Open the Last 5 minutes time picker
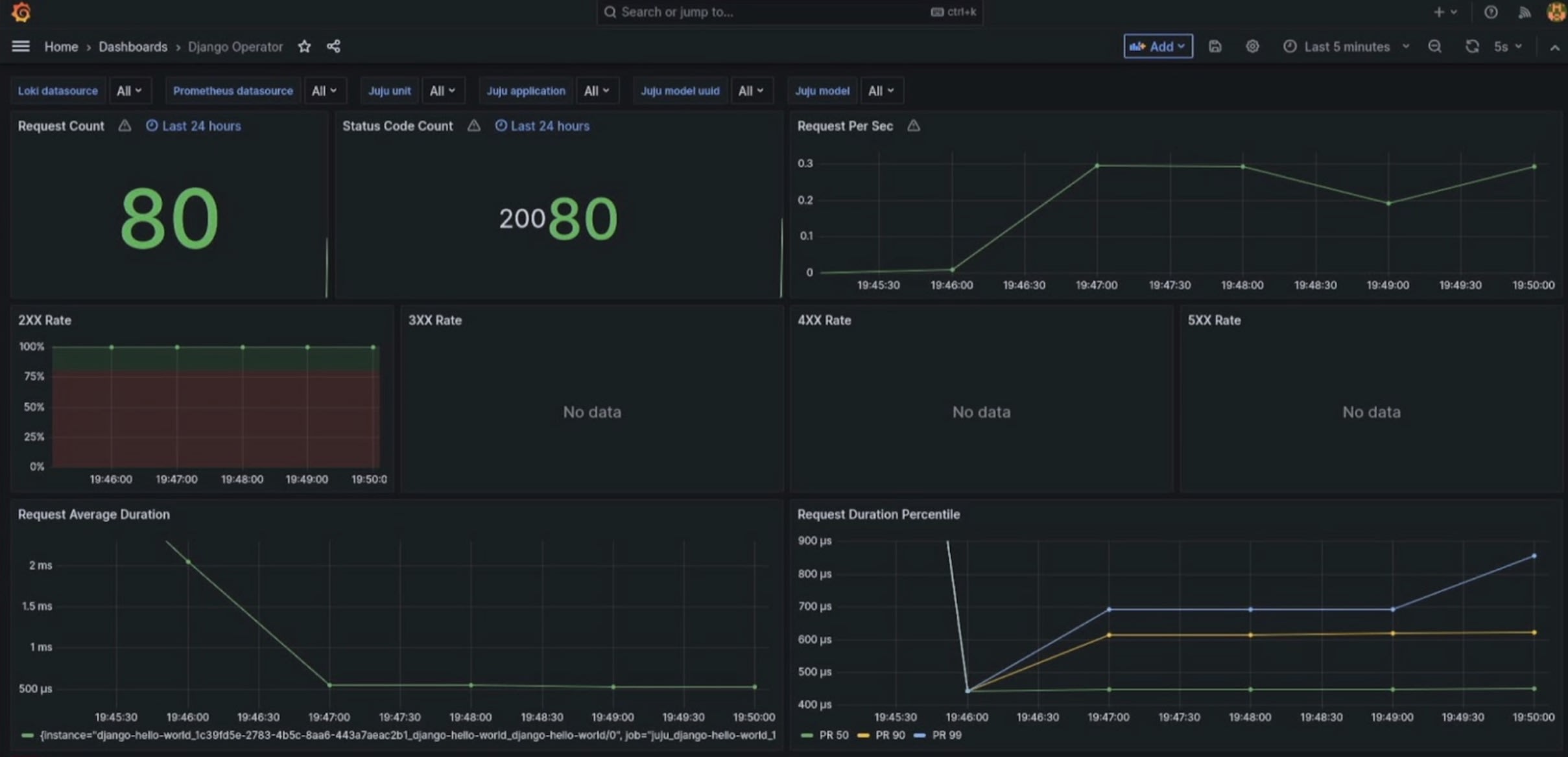1568x757 pixels. click(x=1347, y=47)
